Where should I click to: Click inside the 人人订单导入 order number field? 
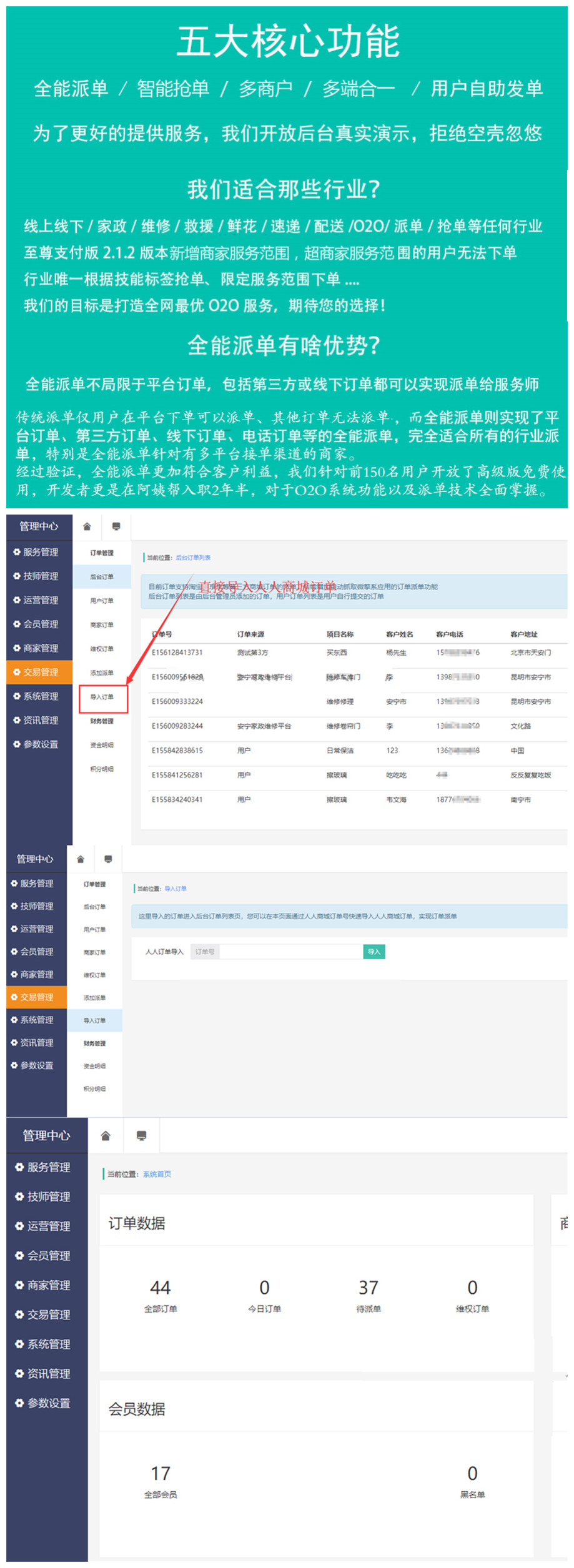point(290,952)
